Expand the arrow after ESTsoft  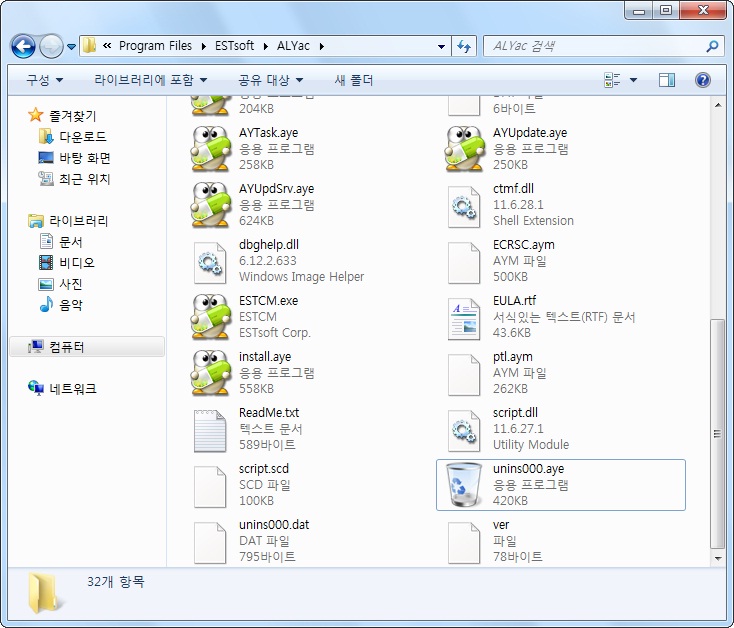[x=265, y=46]
